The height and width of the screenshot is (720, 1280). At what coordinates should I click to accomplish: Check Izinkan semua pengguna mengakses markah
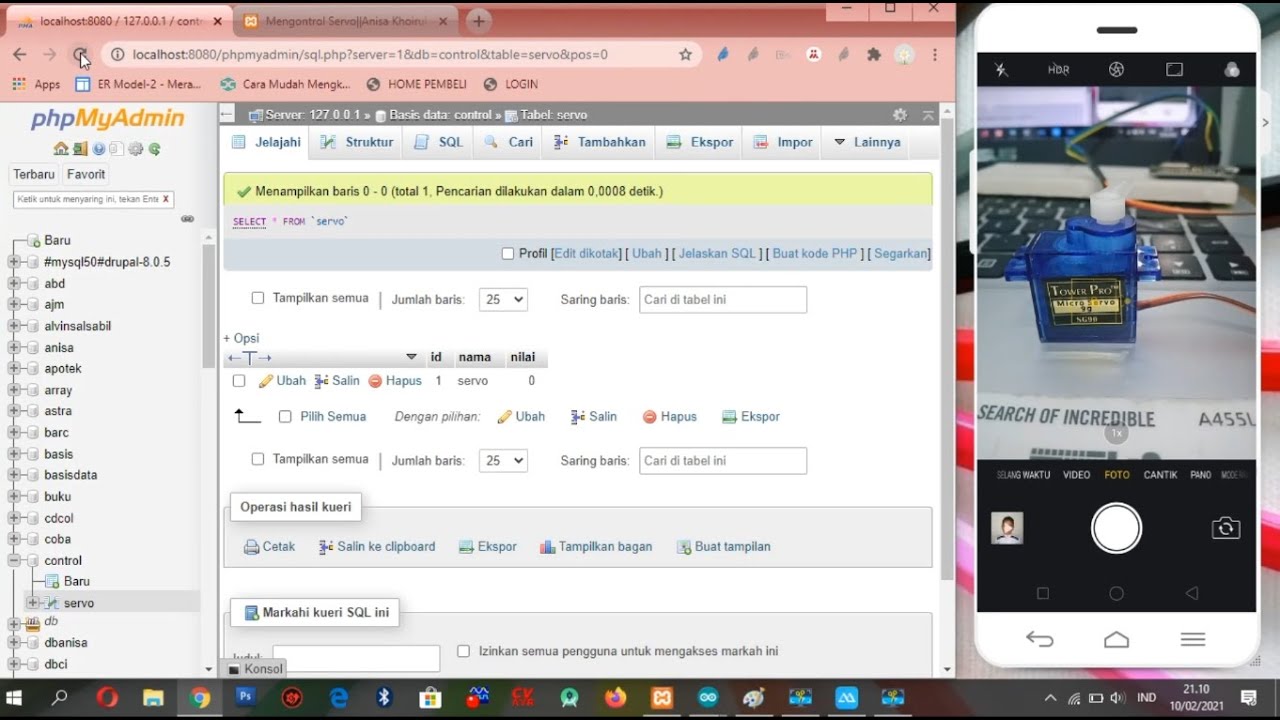tap(463, 651)
